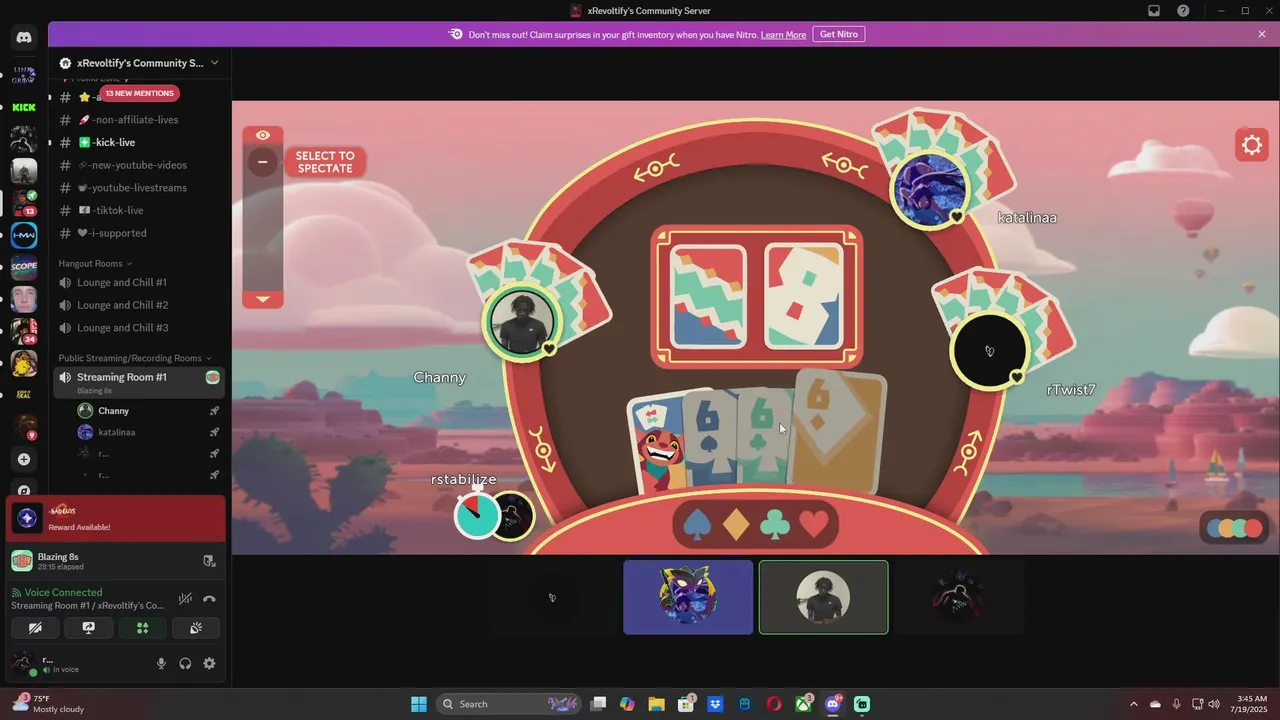Viewport: 1280px width, 720px height.
Task: Mute the microphone in user panel
Action: (x=161, y=663)
